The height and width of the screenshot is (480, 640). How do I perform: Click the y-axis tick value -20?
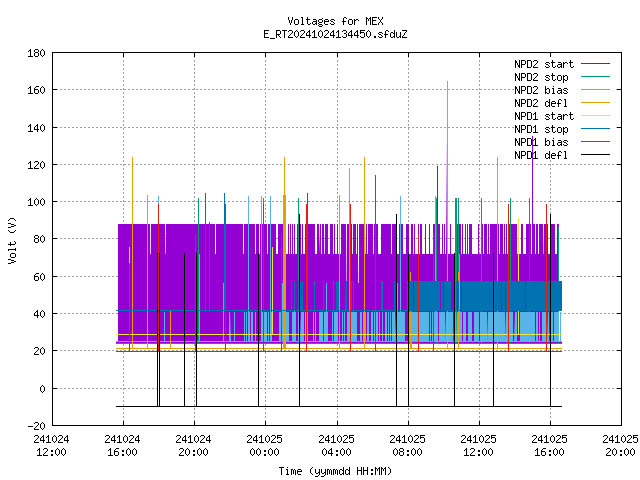[x=36, y=426]
